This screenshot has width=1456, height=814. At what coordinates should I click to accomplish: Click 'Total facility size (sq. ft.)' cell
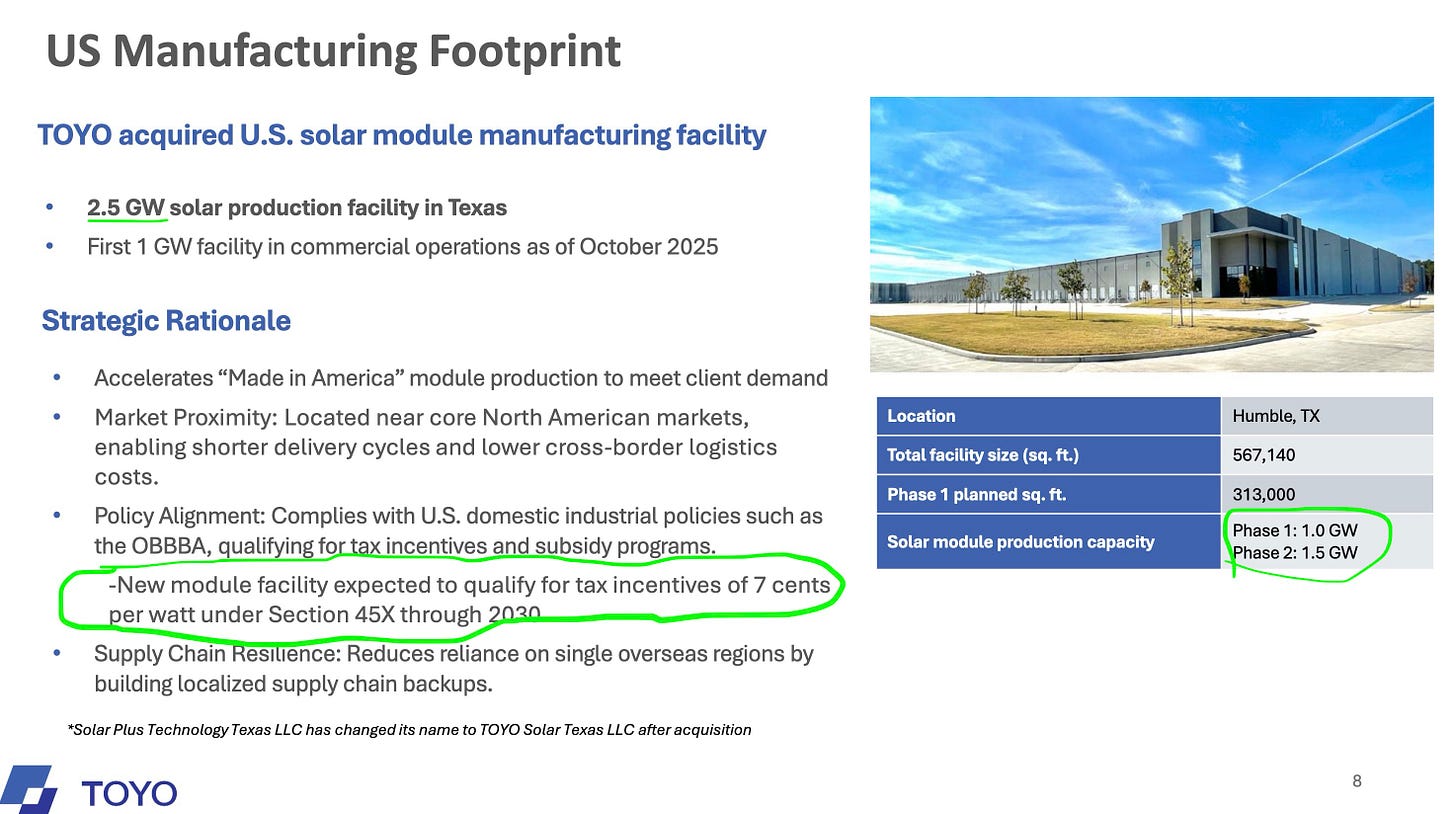click(1048, 455)
